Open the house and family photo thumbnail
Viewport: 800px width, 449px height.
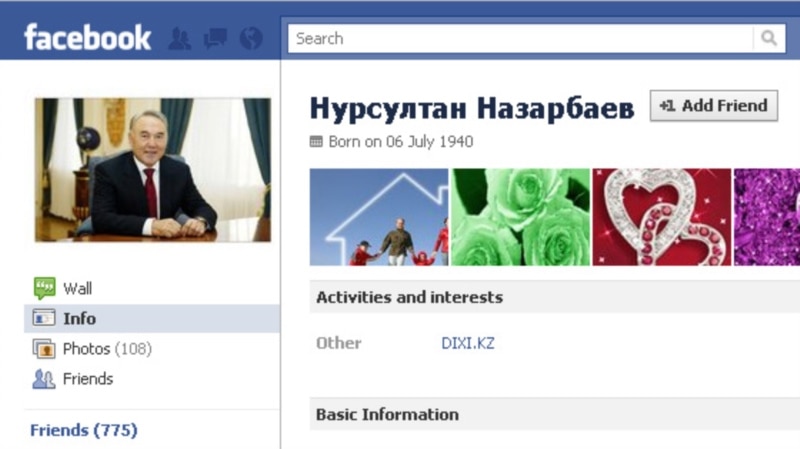point(379,217)
